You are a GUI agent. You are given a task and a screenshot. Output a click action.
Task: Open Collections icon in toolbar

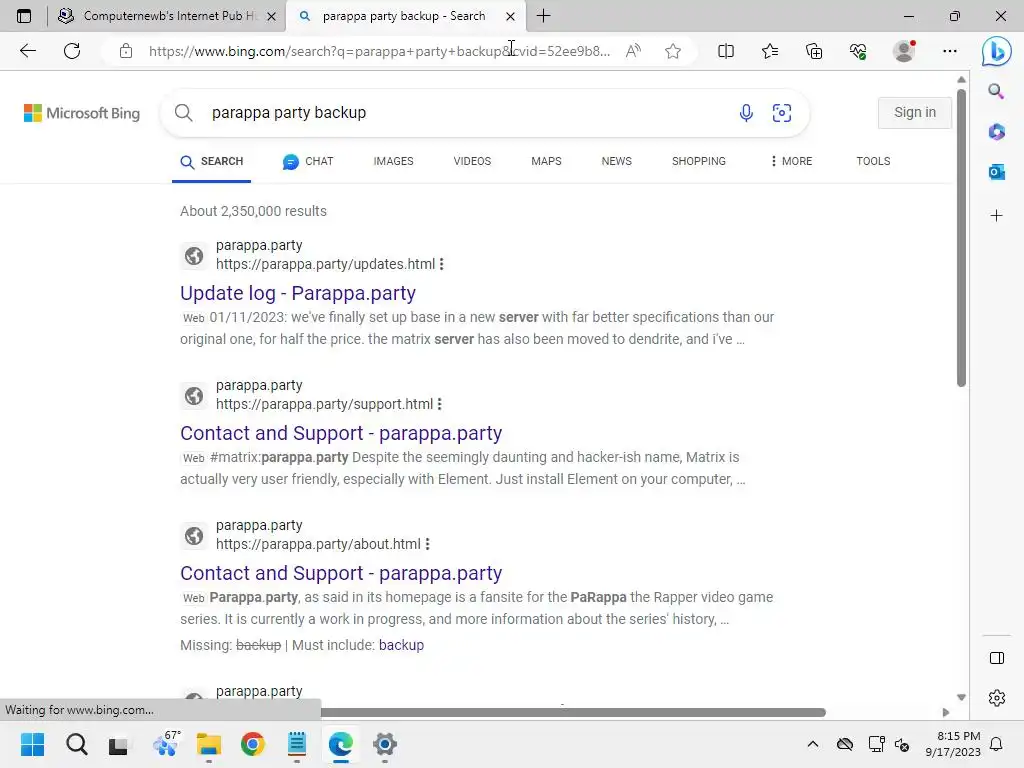click(x=814, y=51)
